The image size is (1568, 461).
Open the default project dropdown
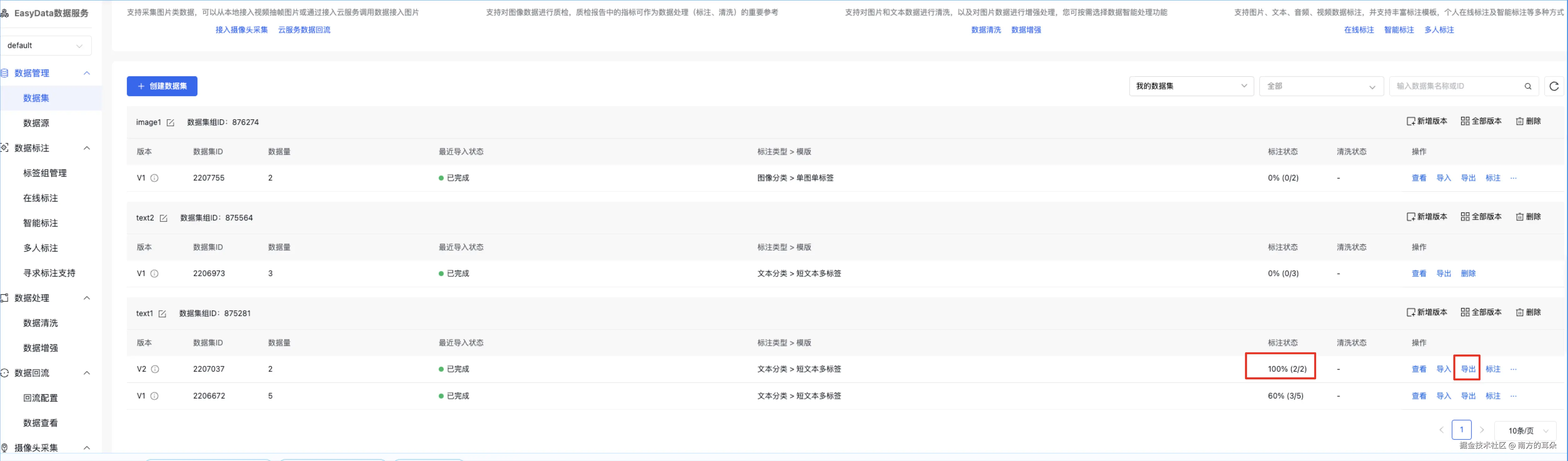tap(46, 46)
